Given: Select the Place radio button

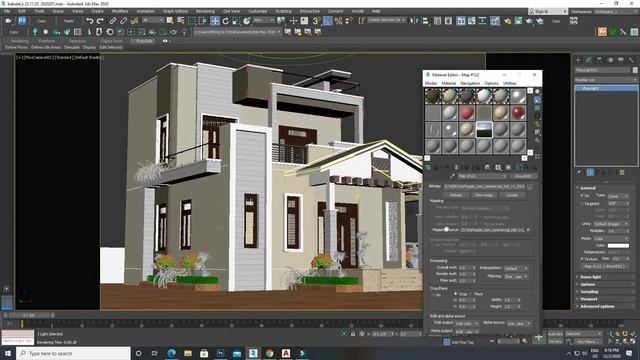Looking at the screenshot, I should click(471, 294).
